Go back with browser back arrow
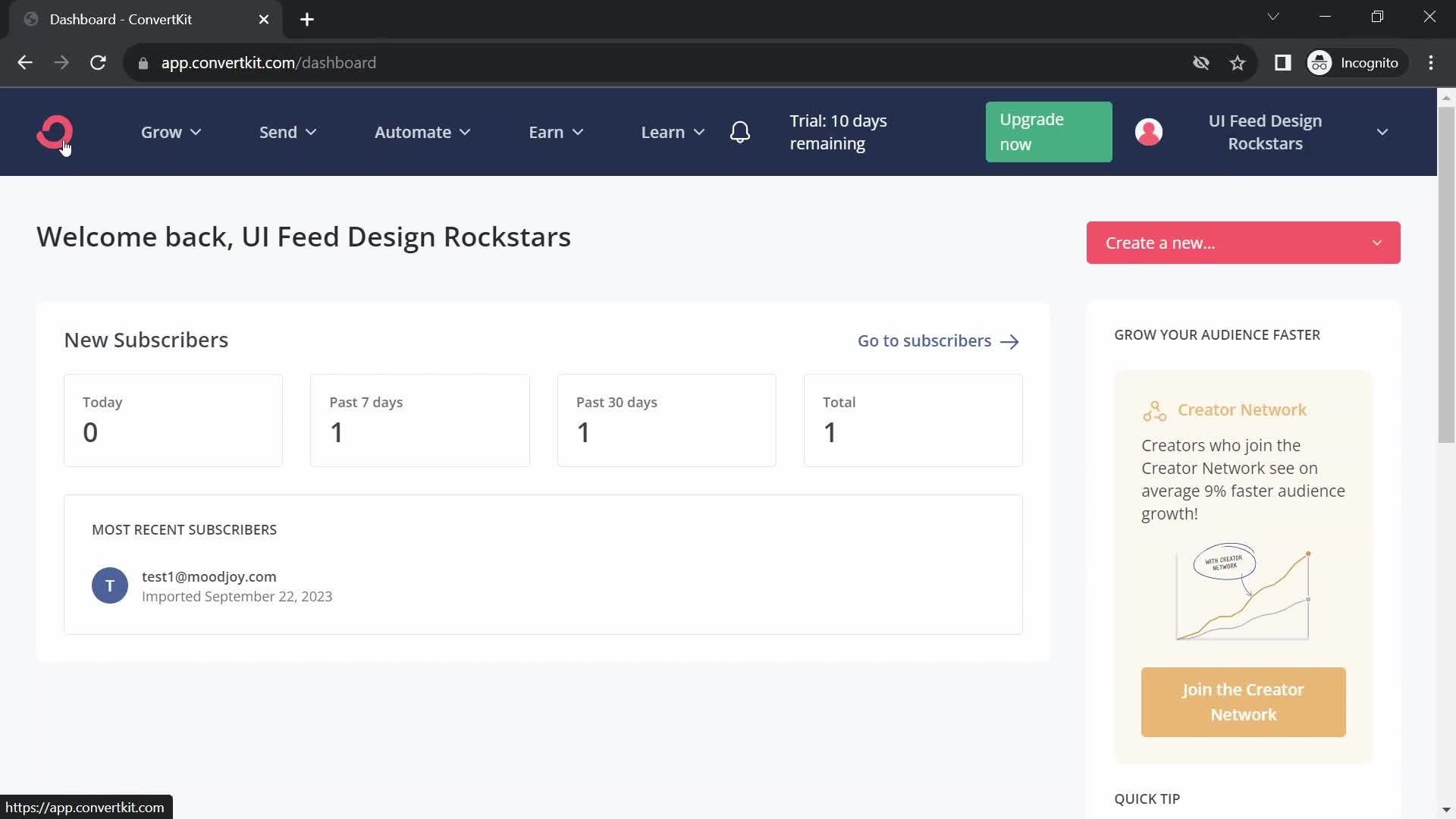 tap(25, 63)
